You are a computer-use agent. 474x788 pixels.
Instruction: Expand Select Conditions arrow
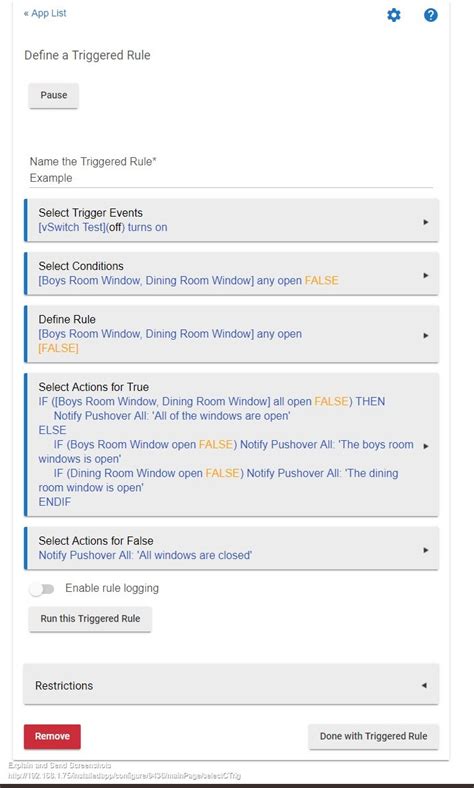(x=426, y=275)
